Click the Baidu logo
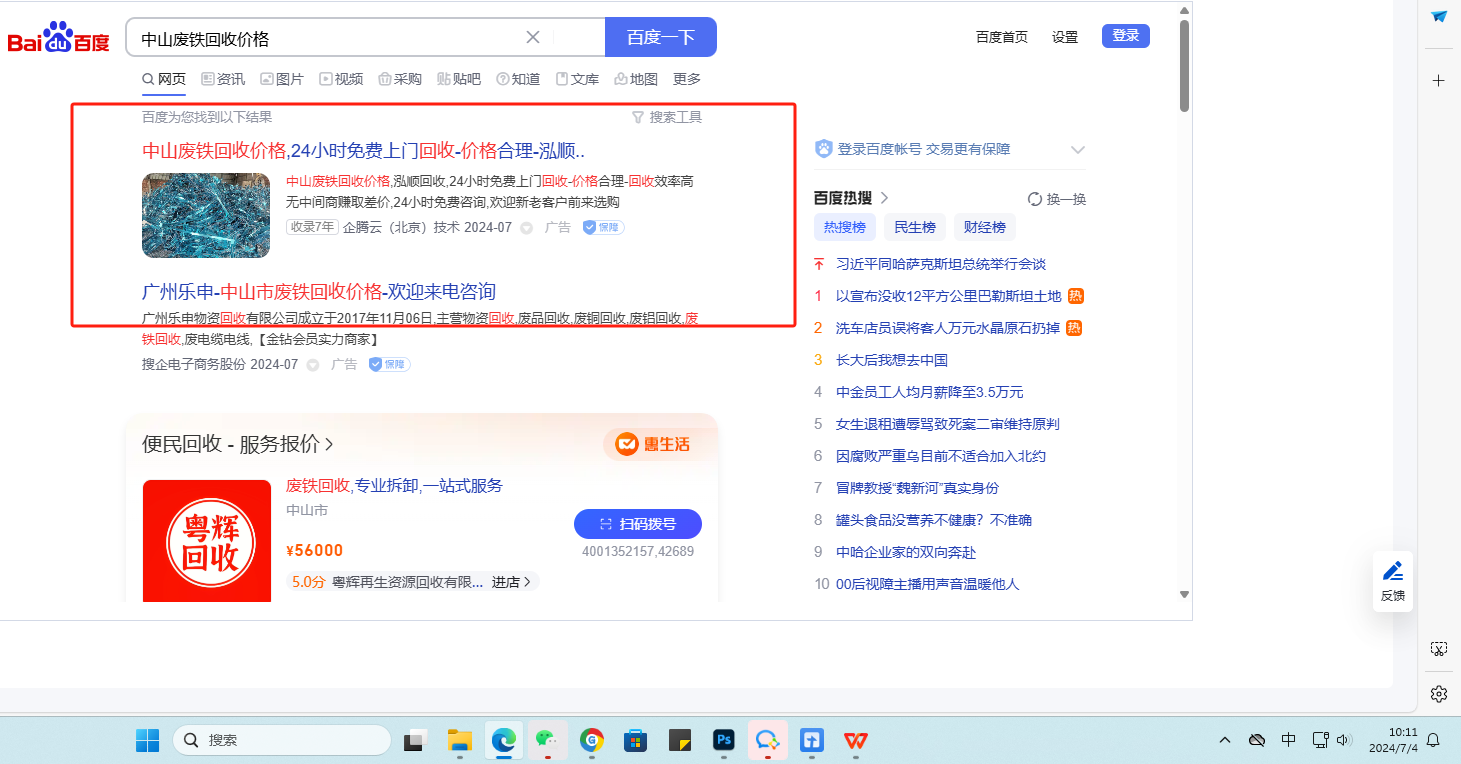 point(58,39)
